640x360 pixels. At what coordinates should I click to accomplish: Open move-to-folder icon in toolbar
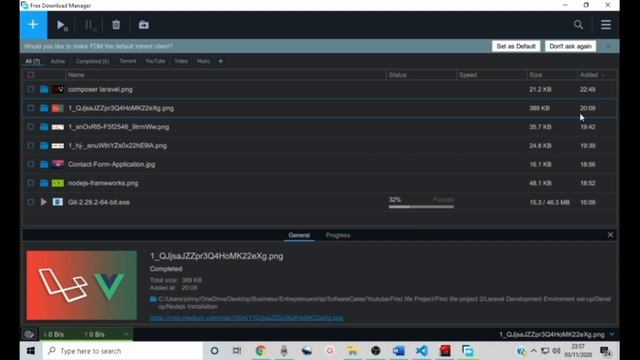coord(144,25)
